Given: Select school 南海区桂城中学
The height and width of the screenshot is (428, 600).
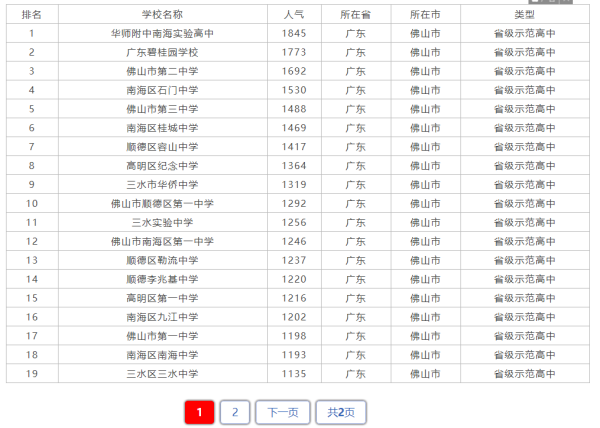Looking at the screenshot, I should pyautogui.click(x=162, y=128).
